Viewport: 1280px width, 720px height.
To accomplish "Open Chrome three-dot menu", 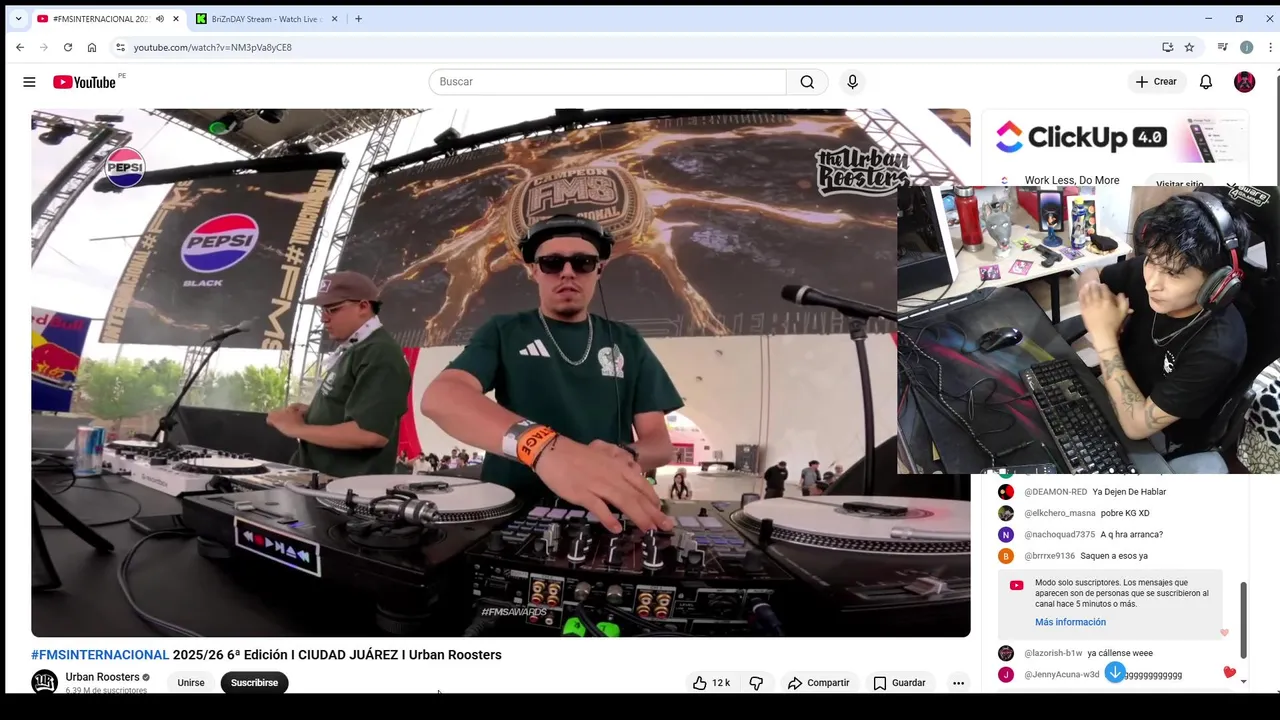I will [x=1270, y=47].
